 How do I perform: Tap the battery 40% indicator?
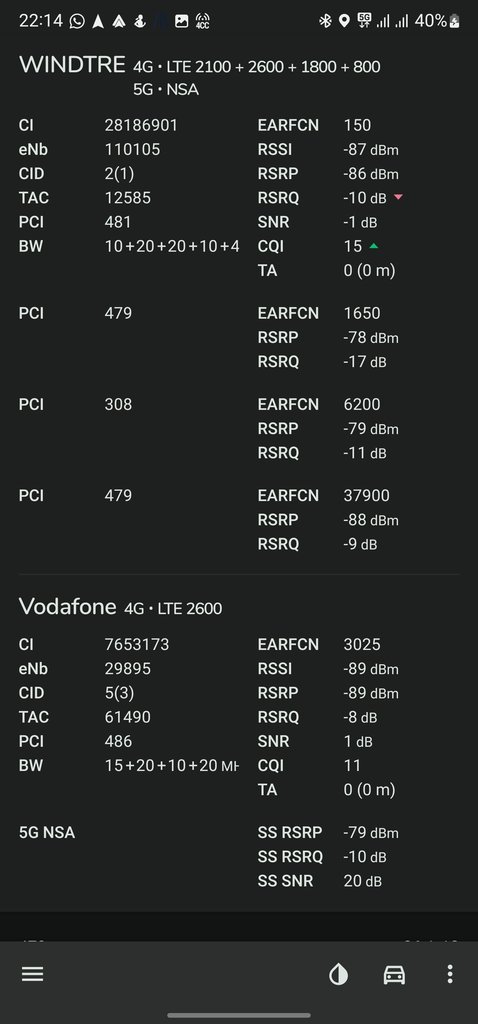point(437,21)
